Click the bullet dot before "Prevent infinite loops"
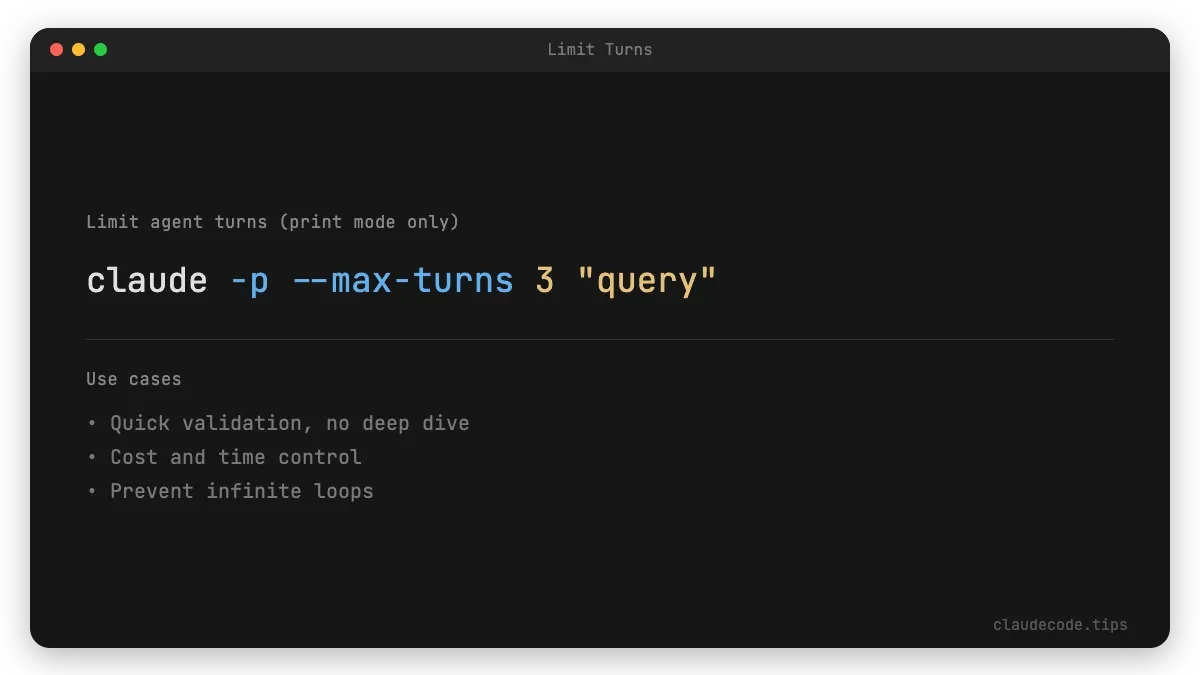1200x675 pixels. (92, 491)
